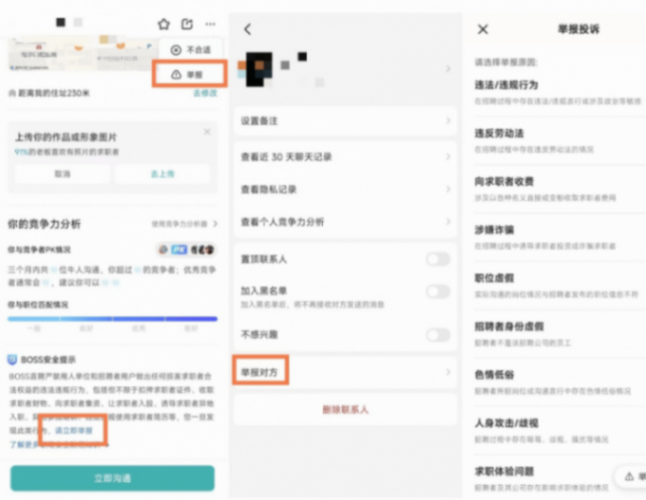This screenshot has width=646, height=500.
Task: Click the BOSS安全提示 shield icon
Action: pos(13,358)
